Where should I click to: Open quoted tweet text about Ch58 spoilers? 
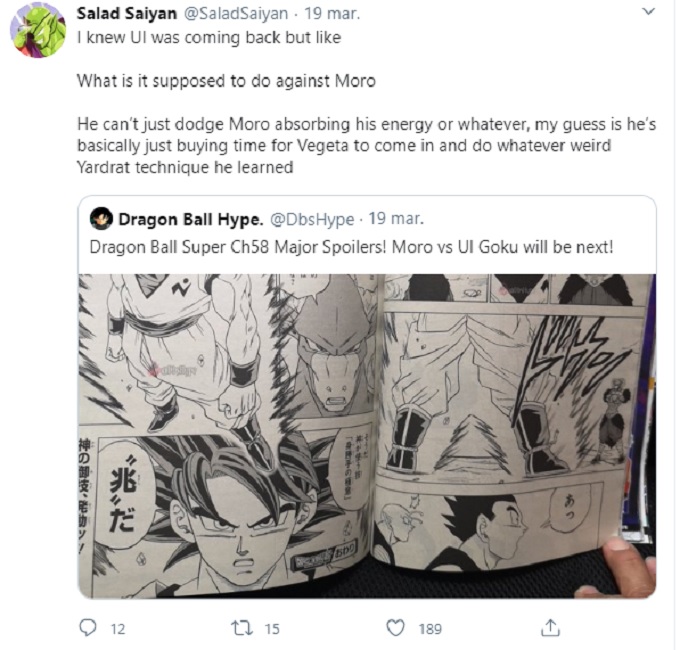point(351,247)
